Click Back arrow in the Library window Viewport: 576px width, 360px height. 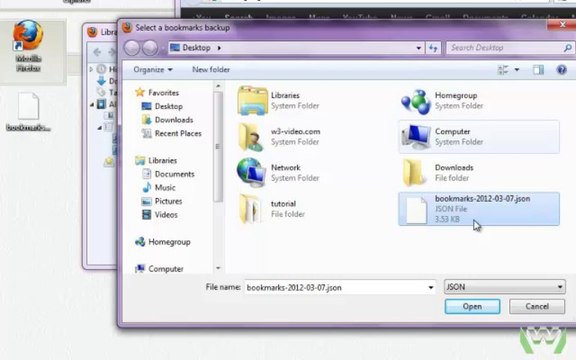coord(97,52)
